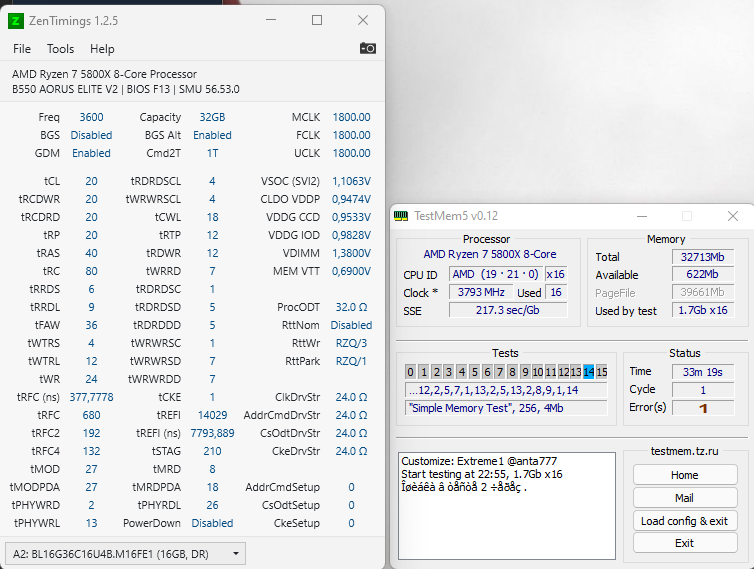Click the Time value 33m 19s
Screen dimensions: 754x569
click(703, 372)
